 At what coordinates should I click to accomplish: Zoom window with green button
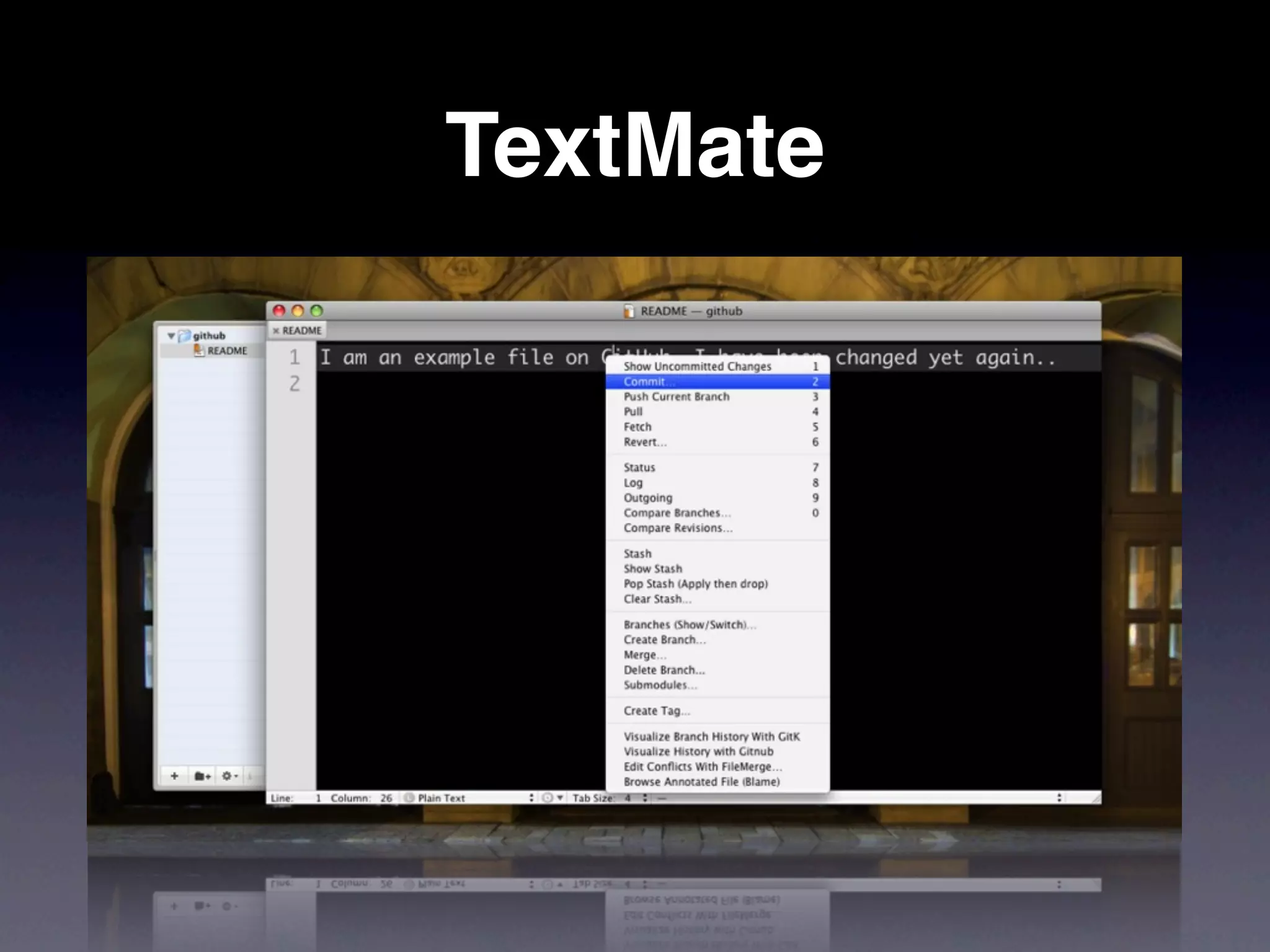pos(317,311)
